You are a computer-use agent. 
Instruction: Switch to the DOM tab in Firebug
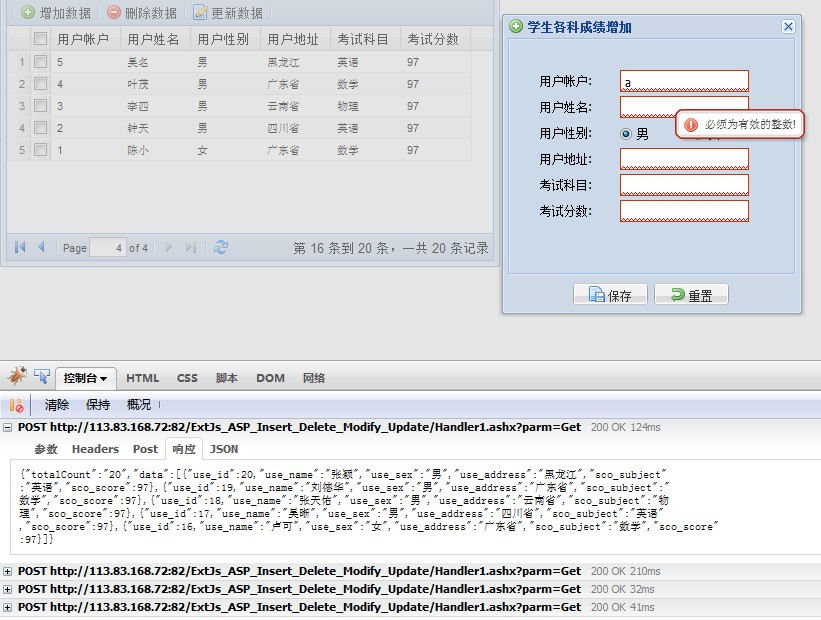(x=270, y=378)
